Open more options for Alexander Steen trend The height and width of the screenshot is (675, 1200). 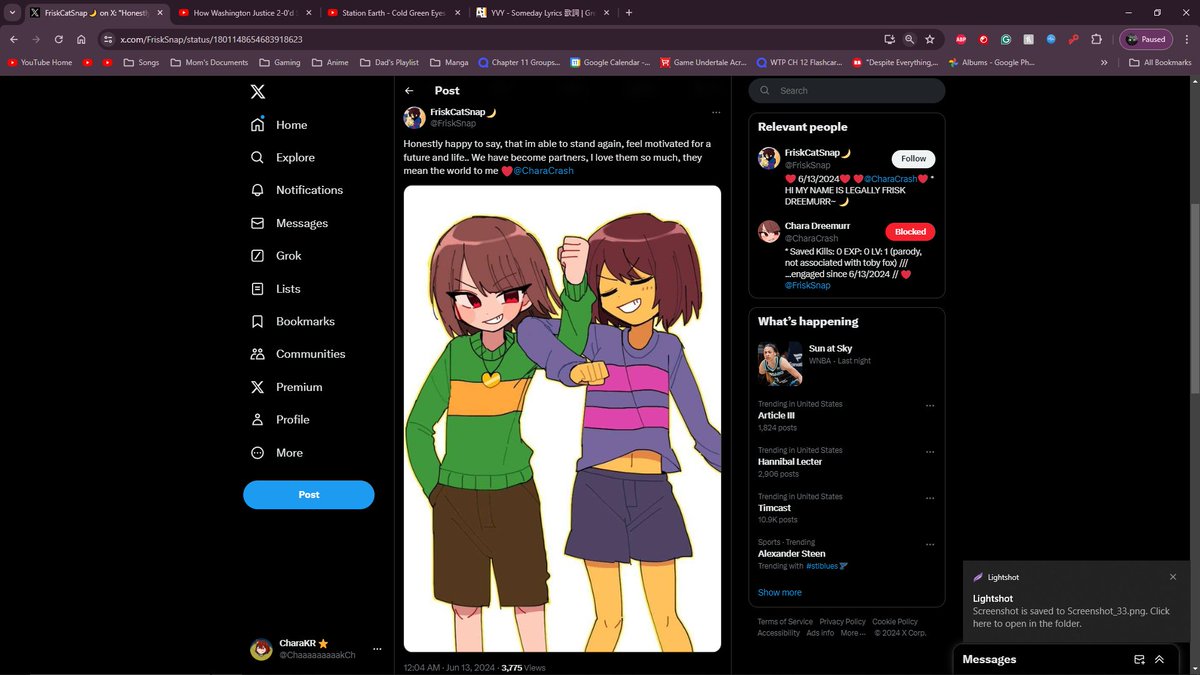[930, 544]
